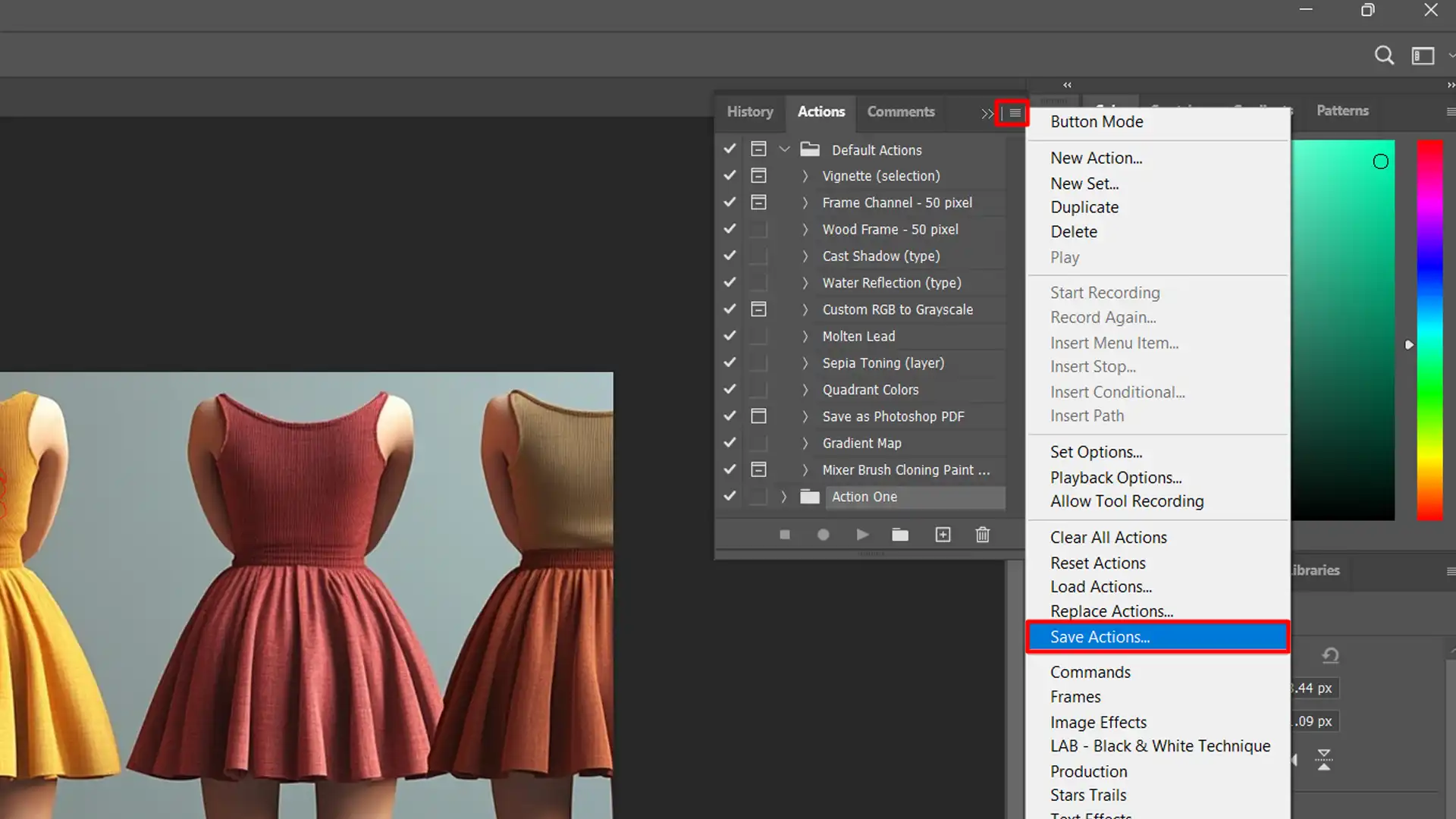Image resolution: width=1456 pixels, height=819 pixels.
Task: Choose Save Actions... from the menu
Action: point(1158,637)
